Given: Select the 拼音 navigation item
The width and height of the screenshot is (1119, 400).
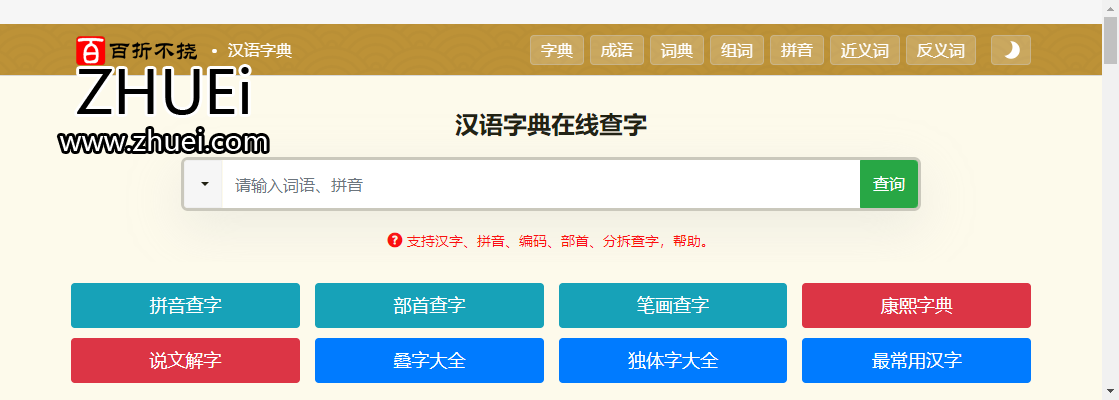Looking at the screenshot, I should point(796,50).
